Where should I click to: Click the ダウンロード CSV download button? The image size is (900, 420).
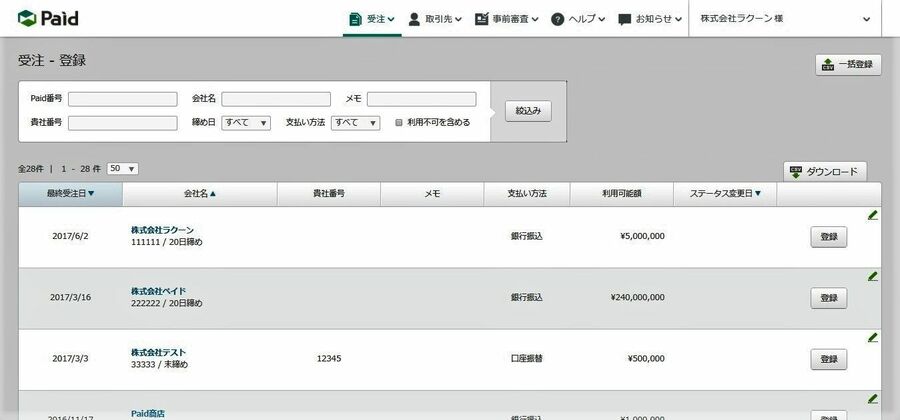pyautogui.click(x=824, y=171)
